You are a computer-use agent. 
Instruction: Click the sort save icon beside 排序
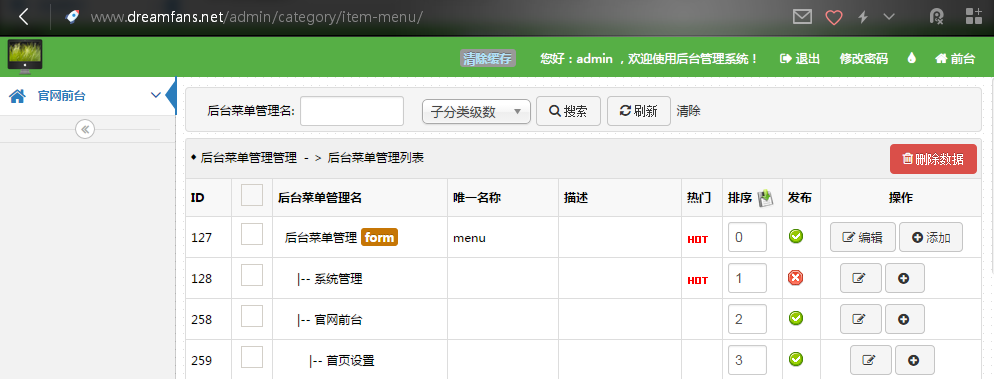point(766,198)
